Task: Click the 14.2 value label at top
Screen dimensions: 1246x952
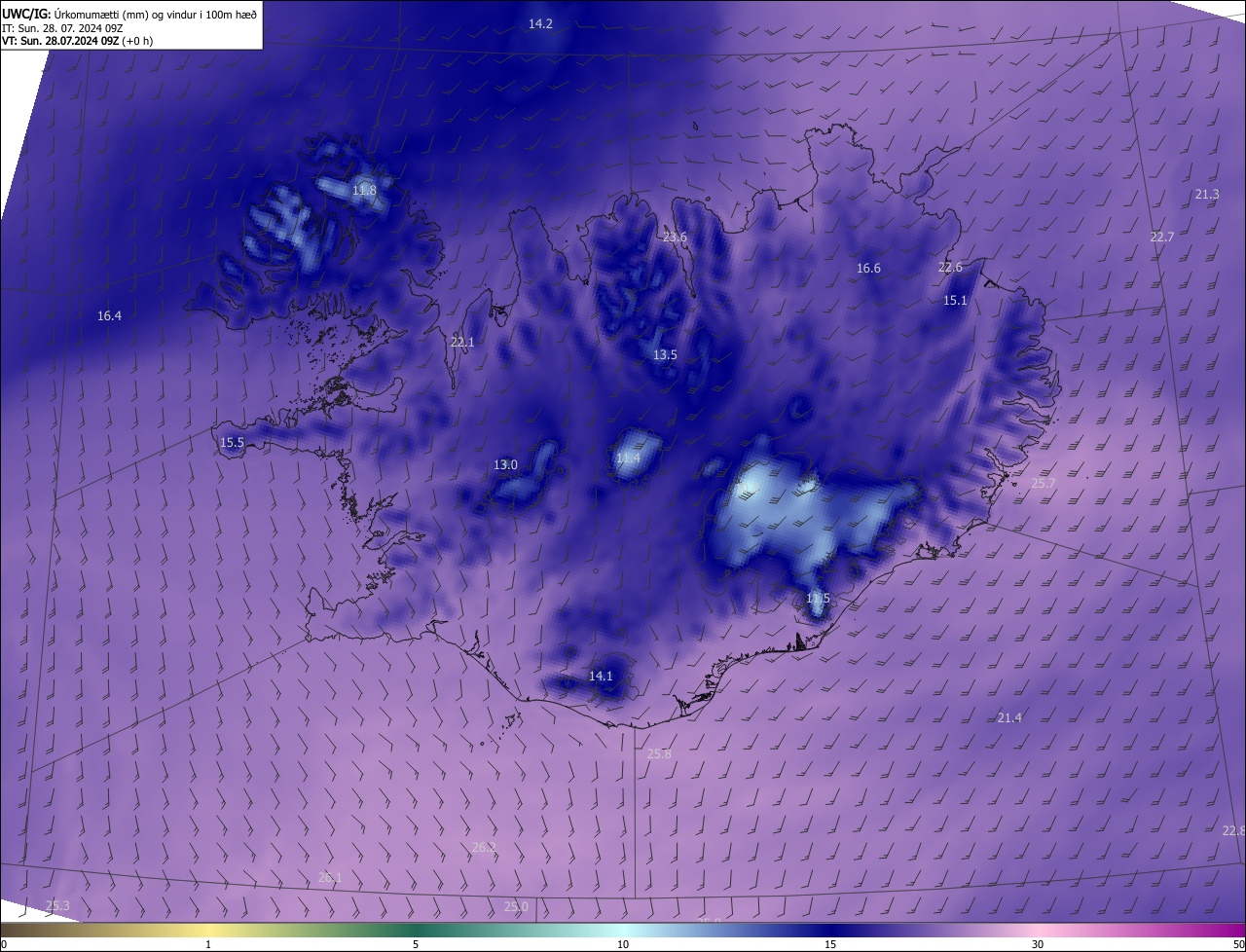Action: (540, 23)
